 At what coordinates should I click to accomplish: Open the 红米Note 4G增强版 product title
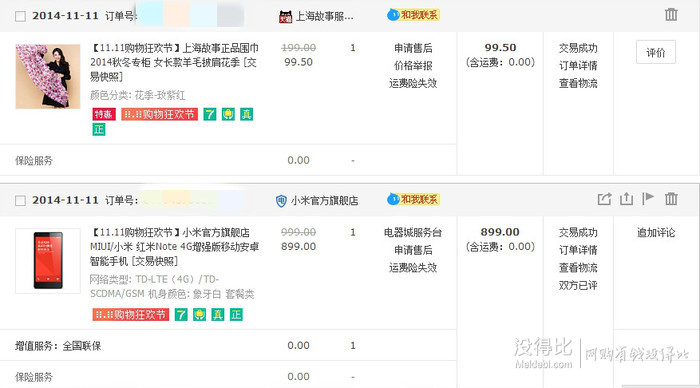175,246
